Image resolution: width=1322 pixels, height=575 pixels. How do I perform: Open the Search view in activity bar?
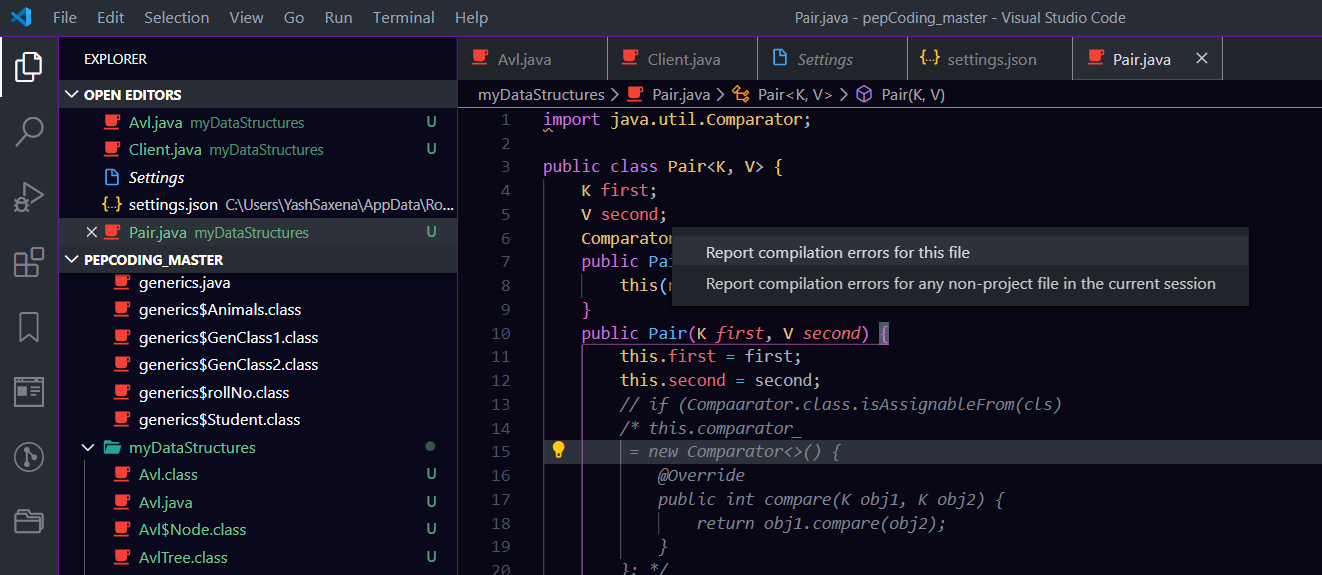[x=29, y=132]
